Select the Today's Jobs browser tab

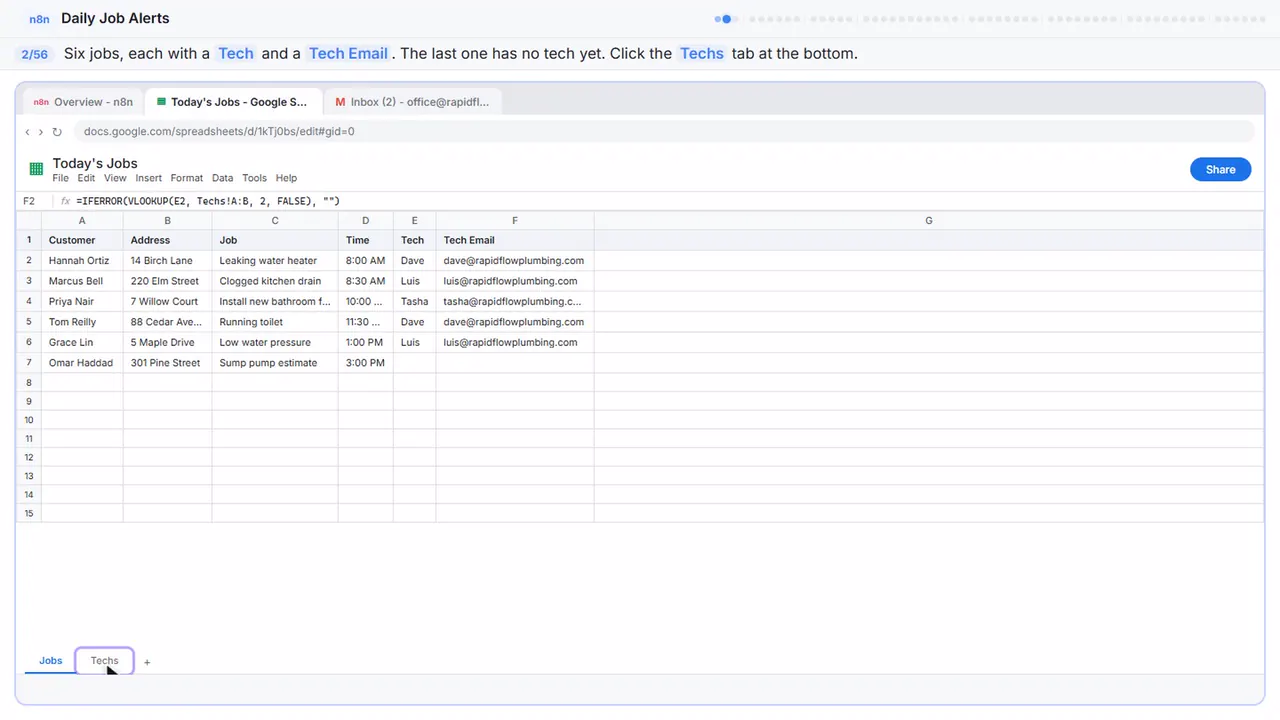point(234,102)
